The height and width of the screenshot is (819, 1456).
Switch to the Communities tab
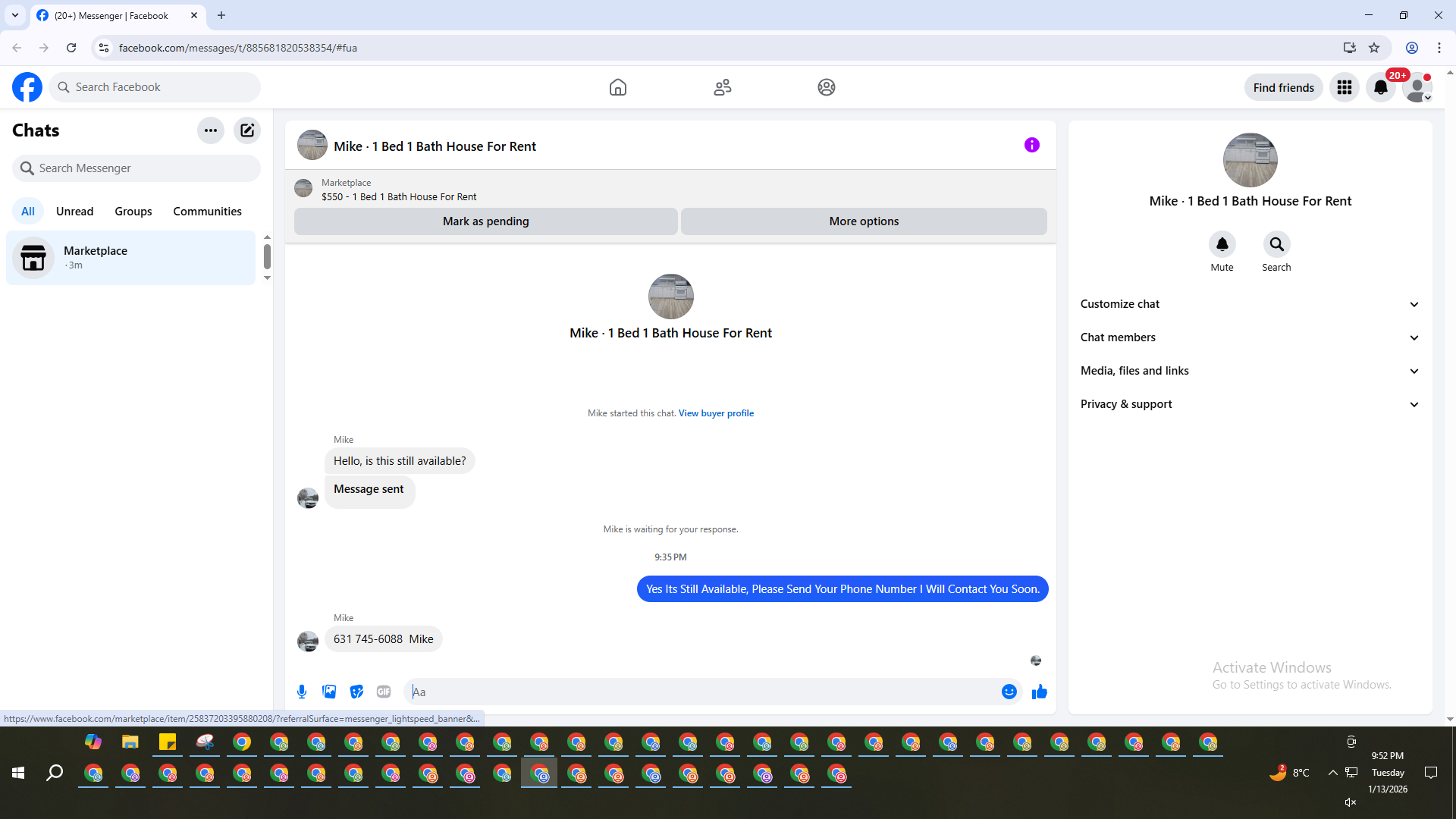point(207,212)
